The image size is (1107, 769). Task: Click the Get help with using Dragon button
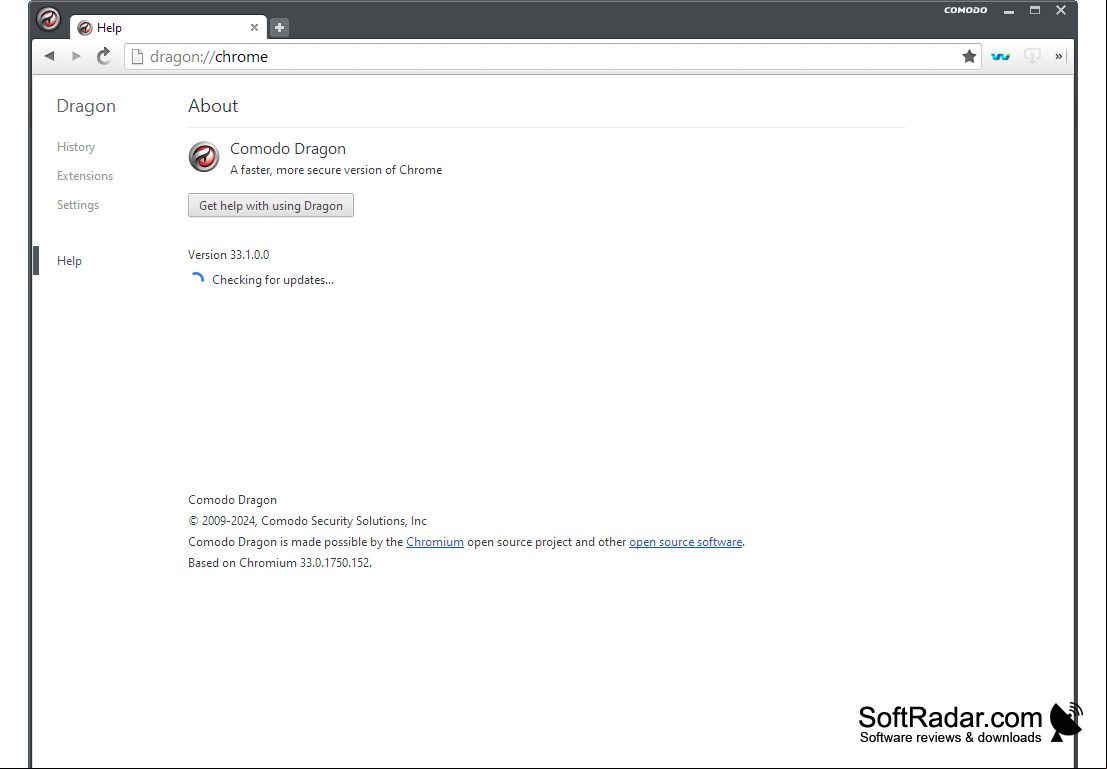coord(271,205)
